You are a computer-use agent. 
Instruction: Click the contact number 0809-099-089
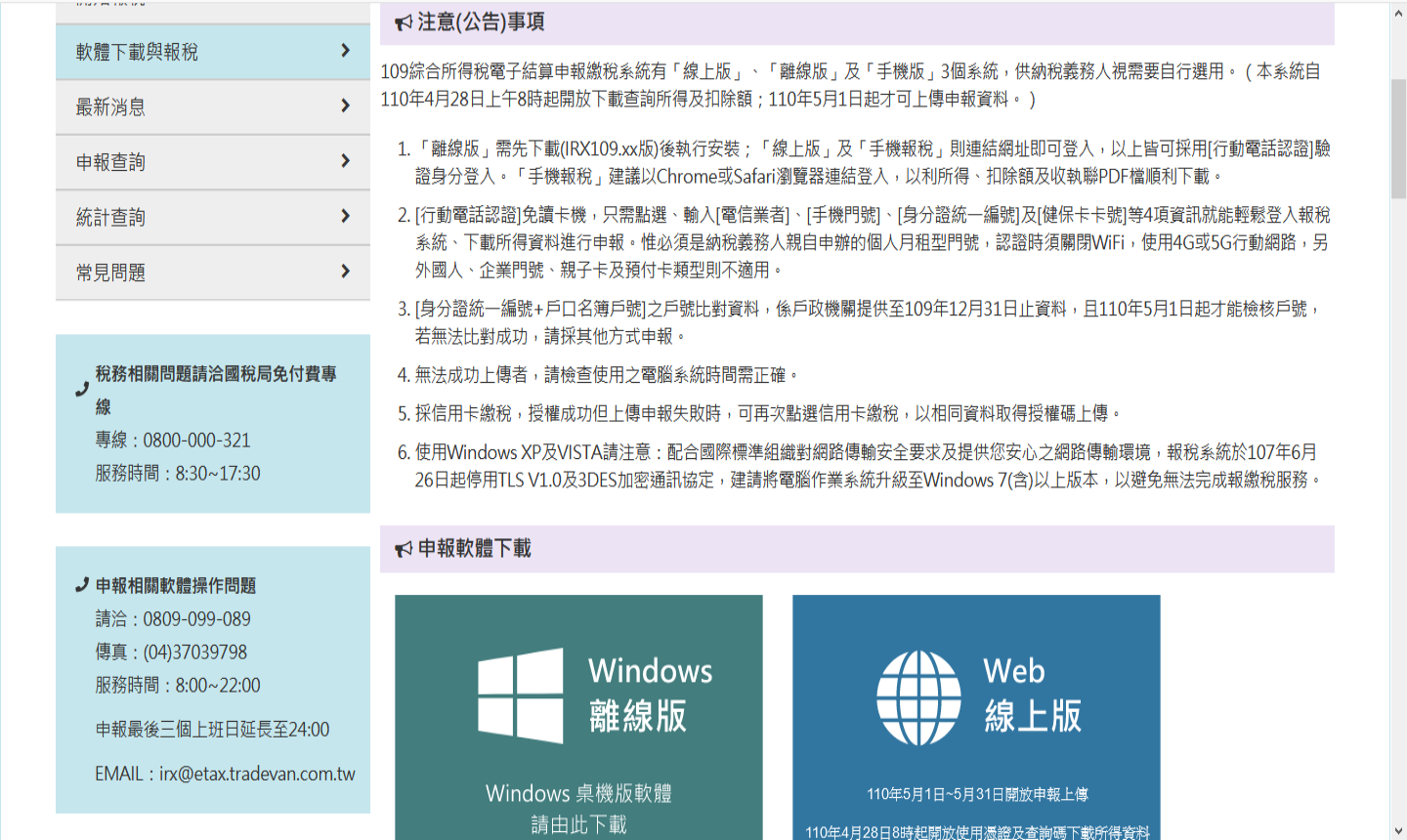(196, 619)
